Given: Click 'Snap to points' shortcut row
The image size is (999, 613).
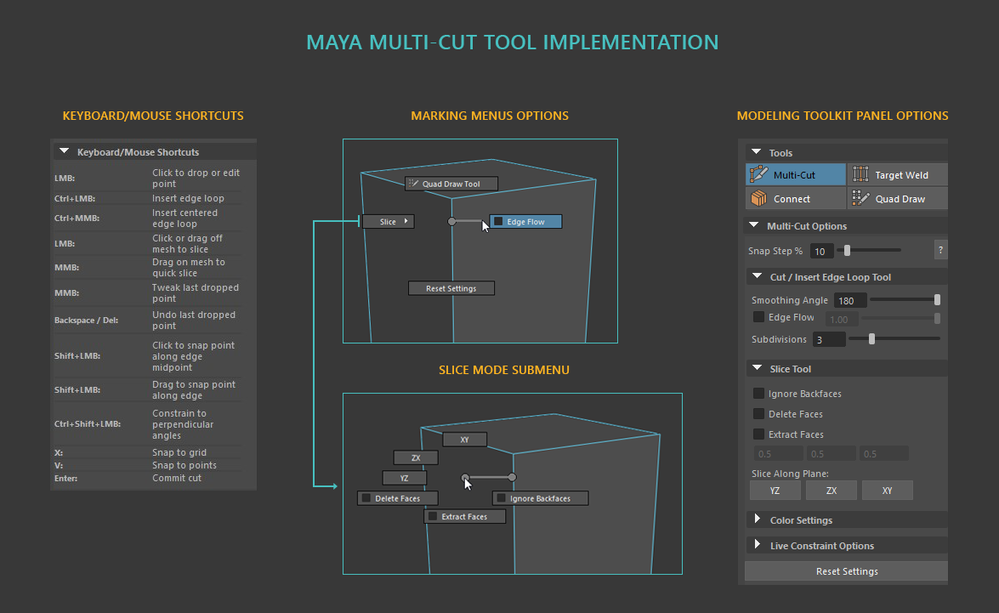Looking at the screenshot, I should [148, 465].
